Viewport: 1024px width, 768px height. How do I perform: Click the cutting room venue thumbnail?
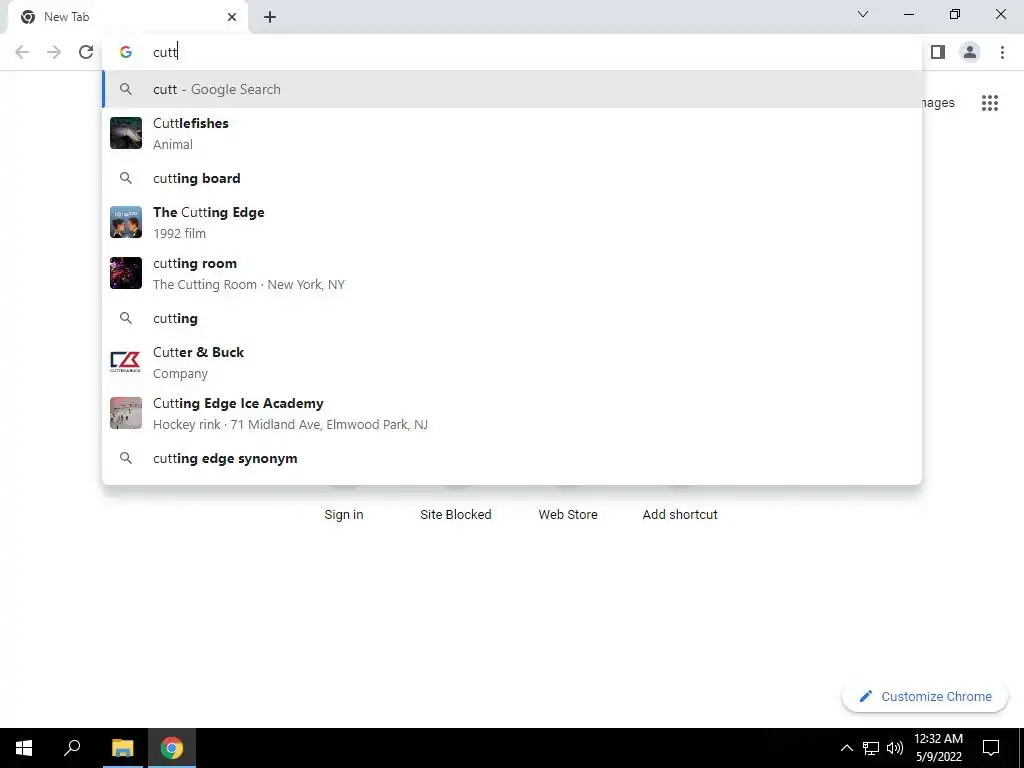[x=126, y=273]
